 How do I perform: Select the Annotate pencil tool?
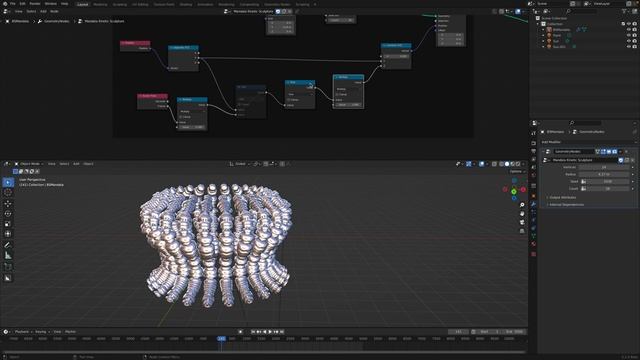click(8, 245)
